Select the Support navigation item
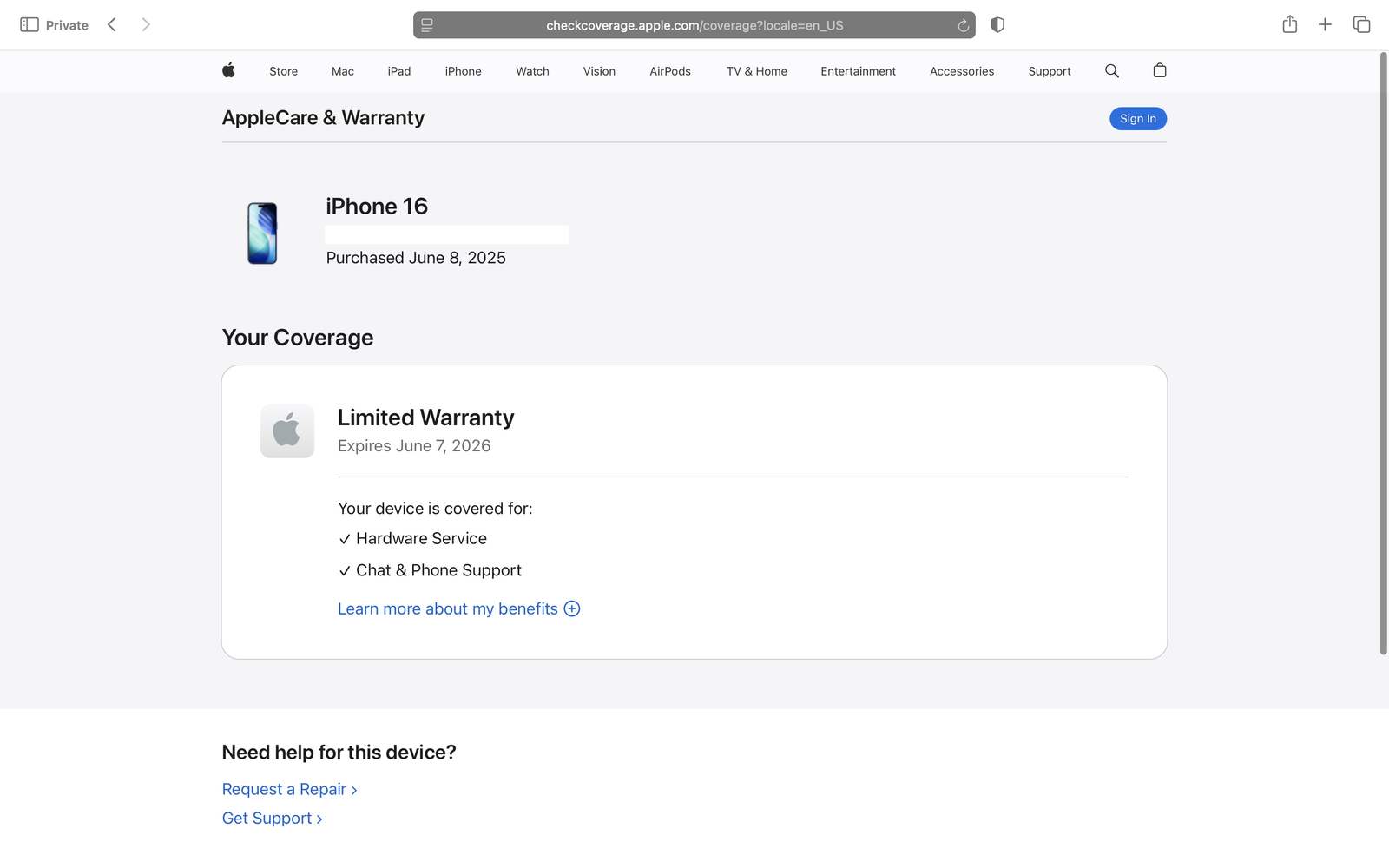Image resolution: width=1389 pixels, height=868 pixels. pos(1049,71)
